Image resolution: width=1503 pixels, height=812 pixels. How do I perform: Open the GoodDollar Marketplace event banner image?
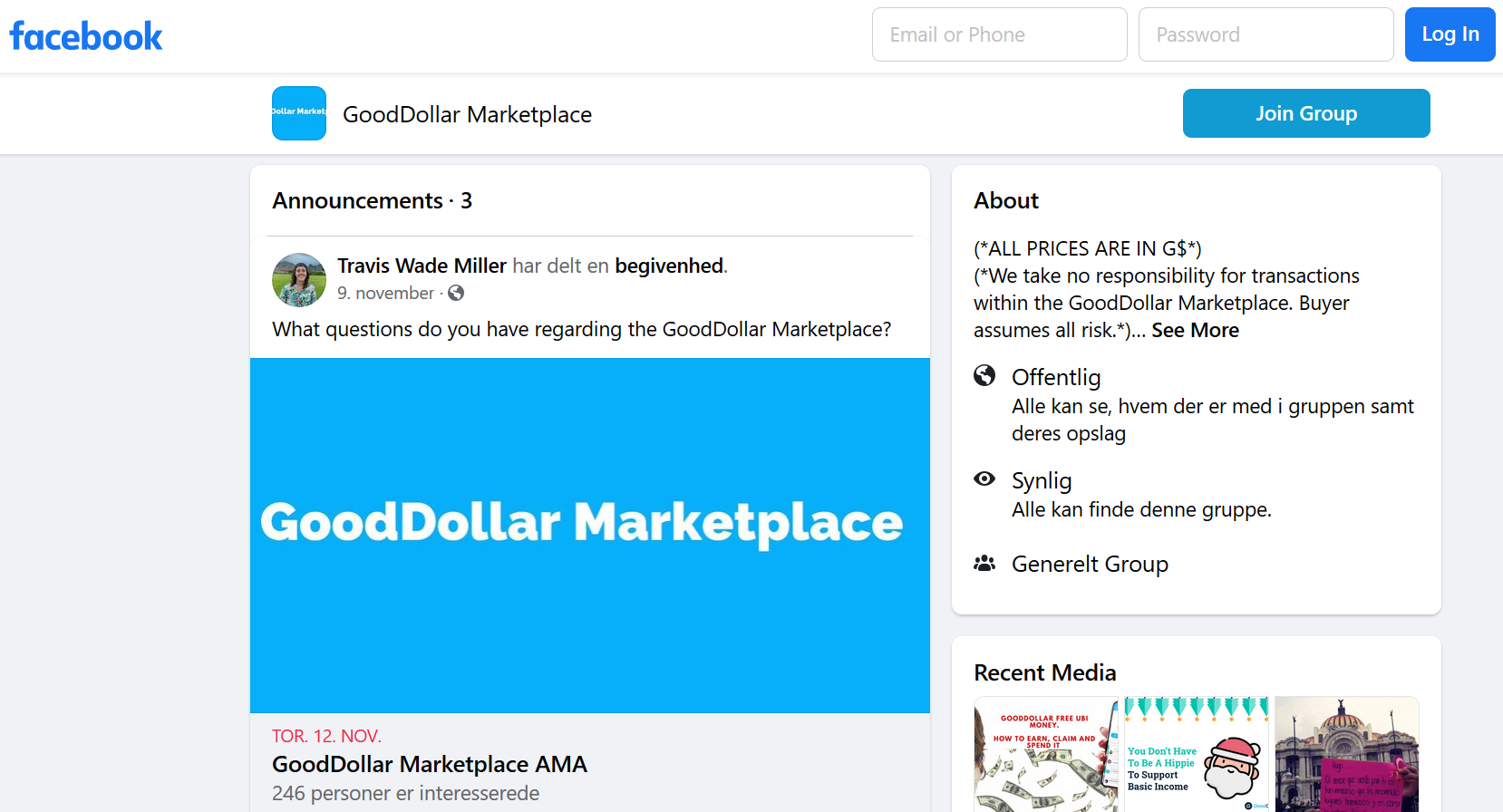590,536
